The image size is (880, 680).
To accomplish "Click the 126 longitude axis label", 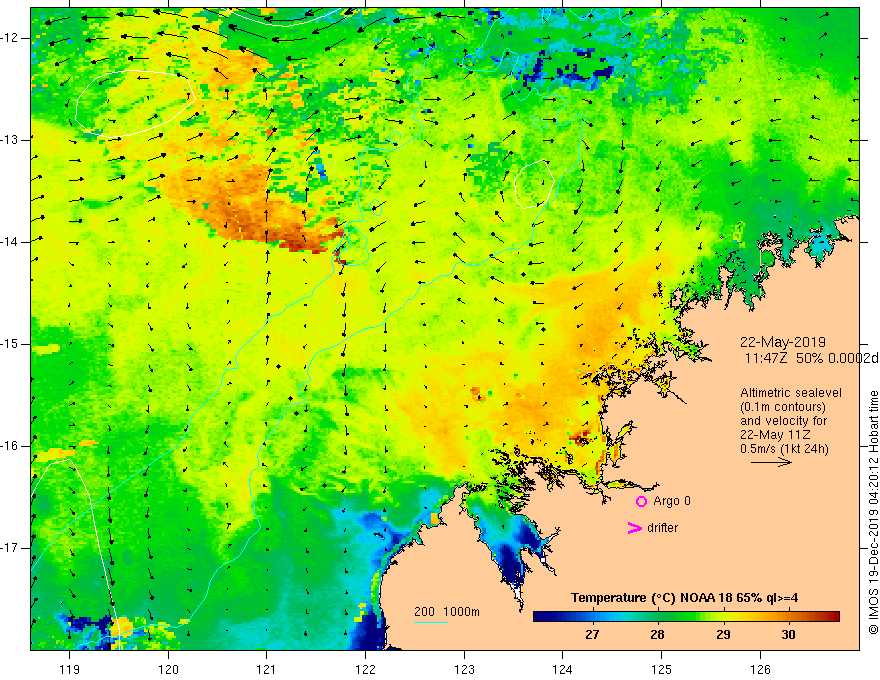I will pos(760,669).
